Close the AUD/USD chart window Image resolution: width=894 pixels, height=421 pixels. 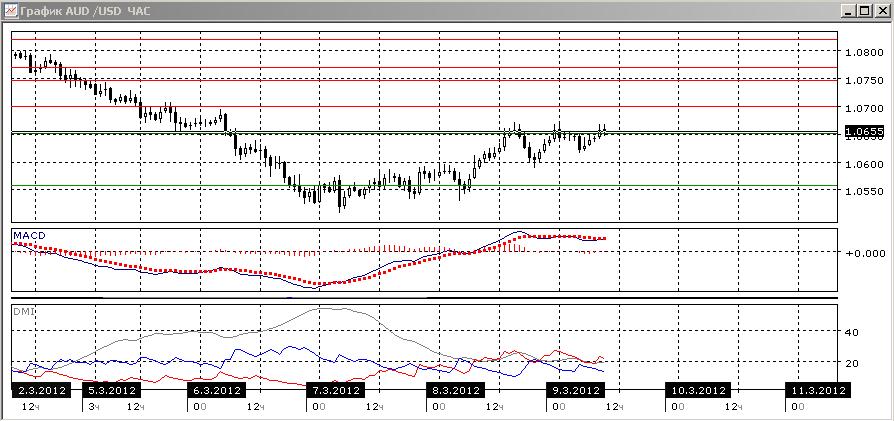[x=881, y=10]
